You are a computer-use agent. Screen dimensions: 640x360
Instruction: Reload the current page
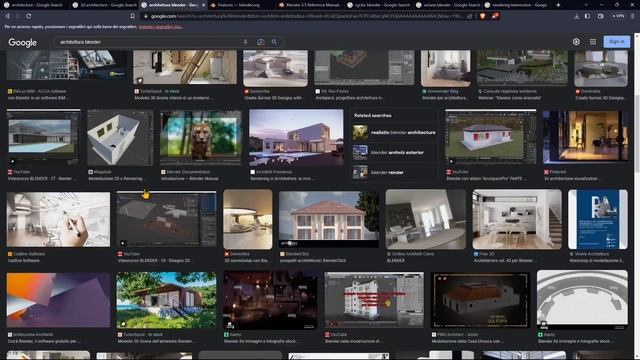(x=29, y=16)
